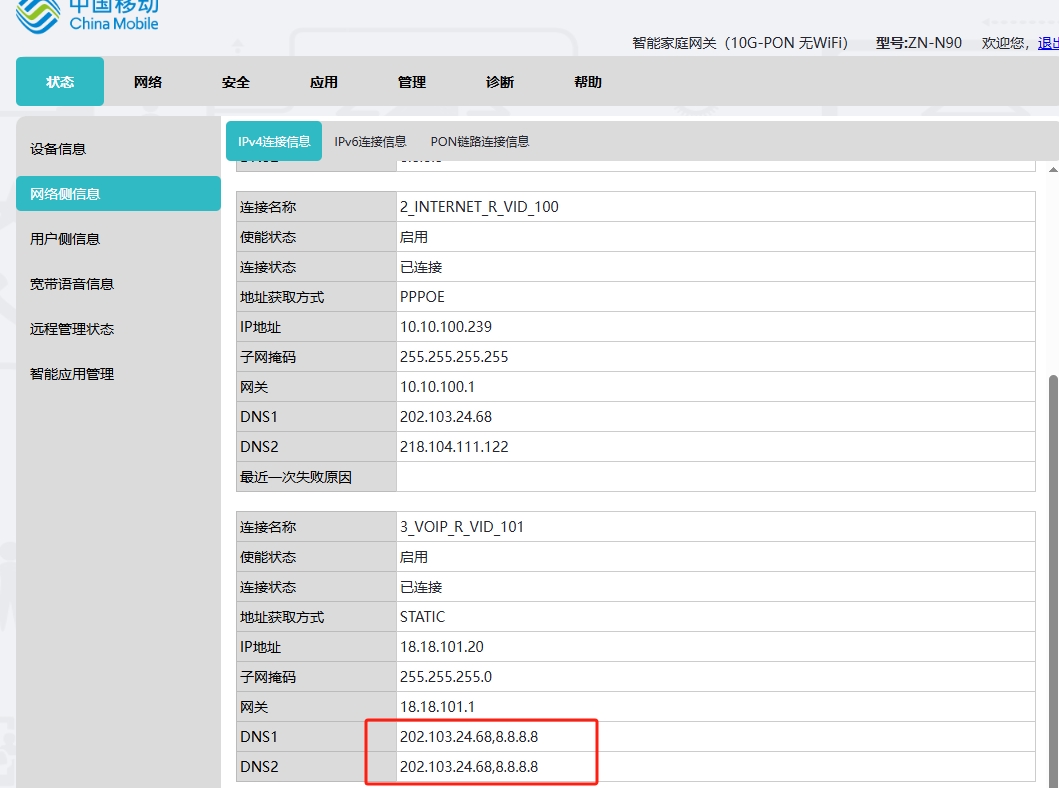This screenshot has width=1059, height=788.
Task: Click the IP address 18.18.101.20
Action: tap(442, 647)
